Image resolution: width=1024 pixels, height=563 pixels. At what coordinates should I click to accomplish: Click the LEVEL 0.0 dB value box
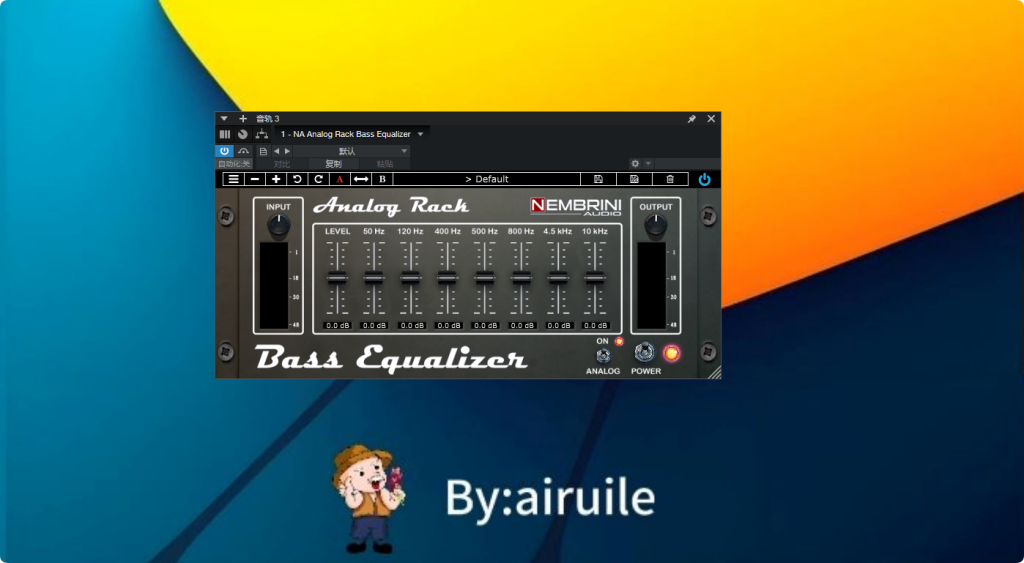coord(338,325)
